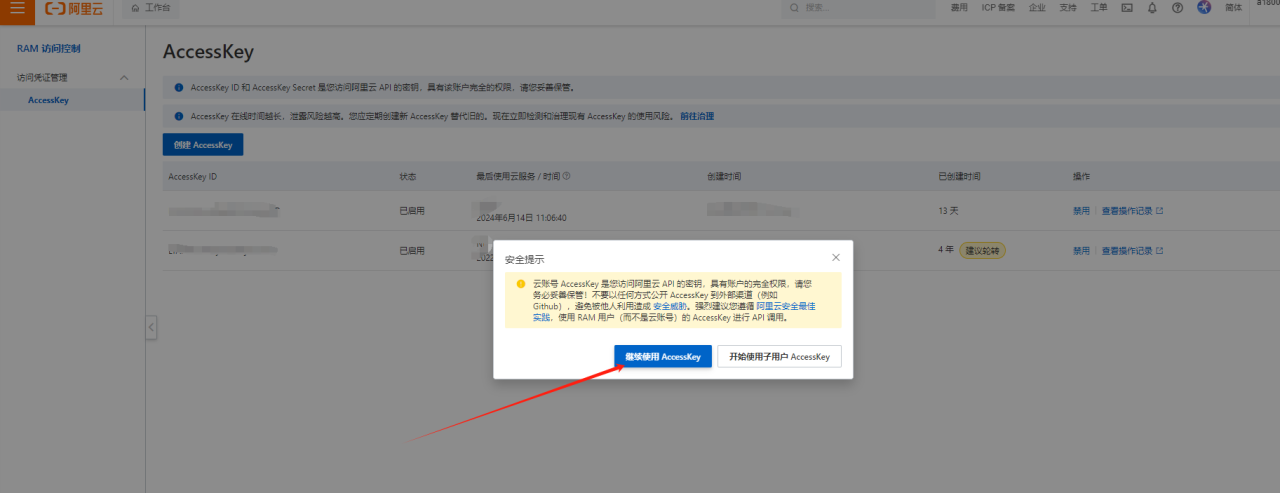Open the 工作台 workbench tab
The height and width of the screenshot is (493, 1280).
click(x=150, y=8)
